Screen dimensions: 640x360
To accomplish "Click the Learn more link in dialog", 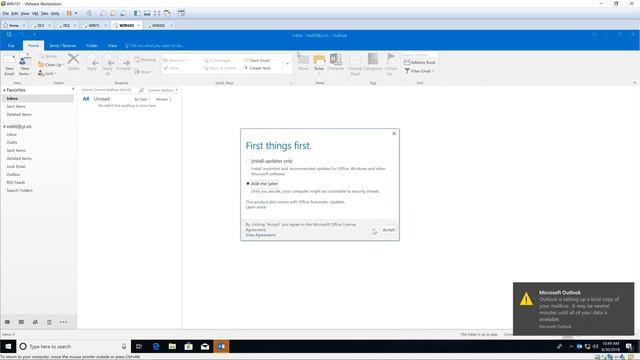I will tap(256, 207).
